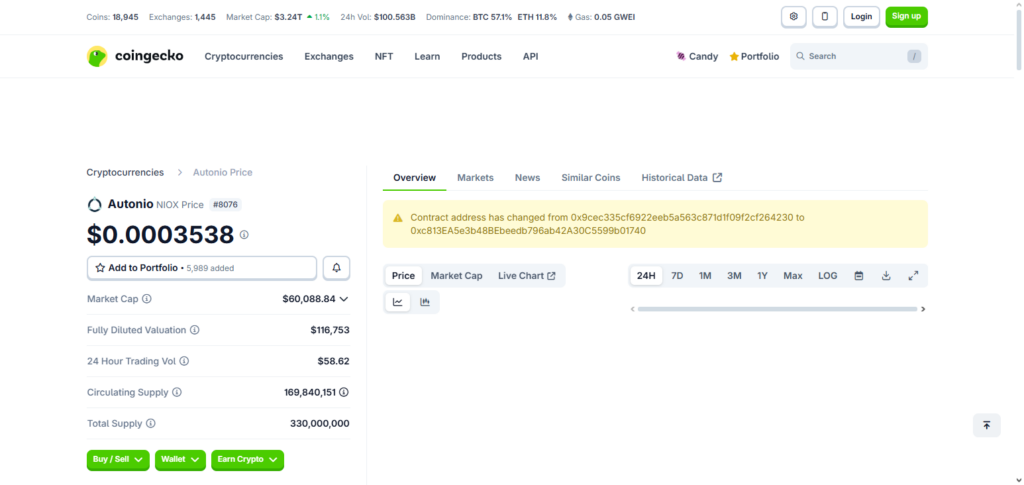The width and height of the screenshot is (1024, 485).
Task: Click the #8076 rank badge
Action: click(225, 205)
